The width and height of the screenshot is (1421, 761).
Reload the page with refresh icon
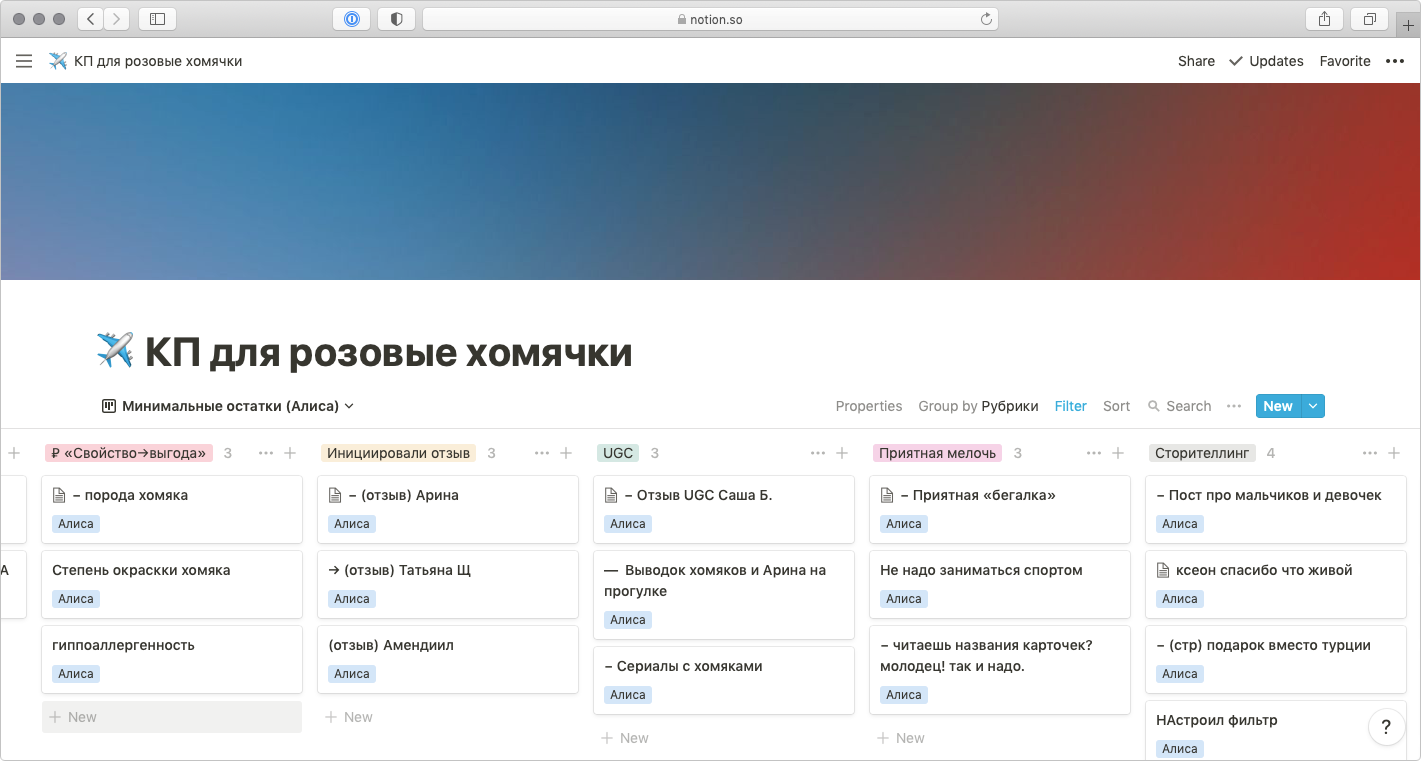pyautogui.click(x=986, y=19)
